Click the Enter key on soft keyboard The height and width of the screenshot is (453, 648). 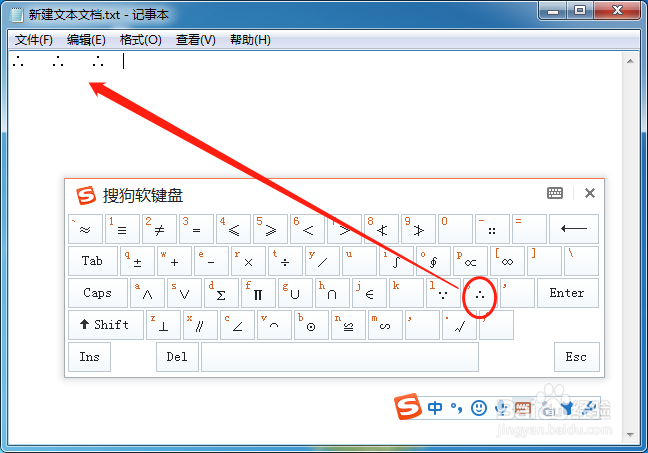coord(567,293)
